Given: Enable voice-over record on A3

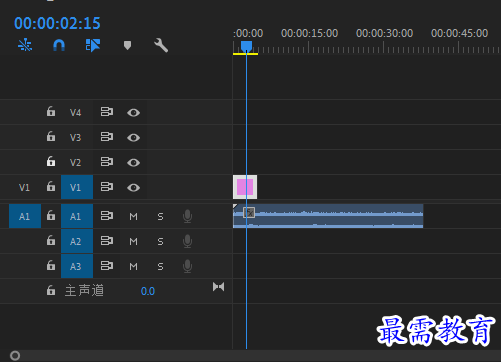Looking at the screenshot, I should (x=187, y=266).
